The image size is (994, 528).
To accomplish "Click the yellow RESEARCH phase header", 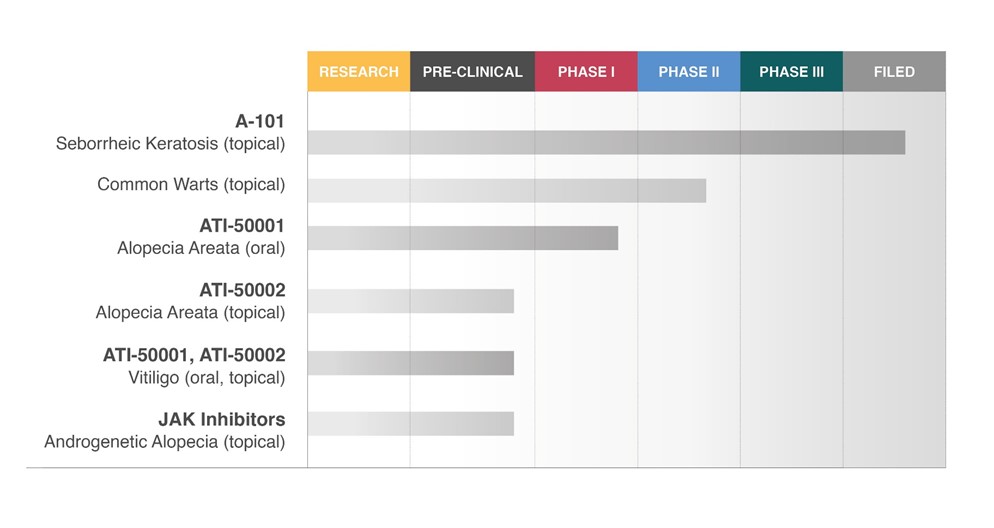I will [358, 72].
